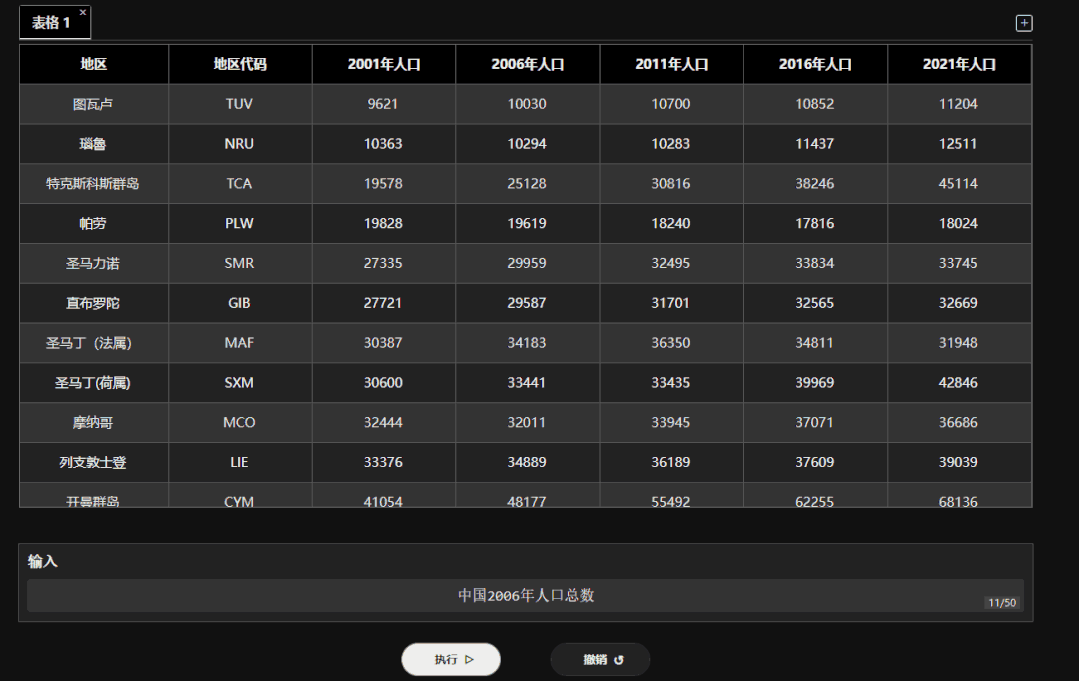Select the GIB code cell
The height and width of the screenshot is (681, 1079).
240,303
